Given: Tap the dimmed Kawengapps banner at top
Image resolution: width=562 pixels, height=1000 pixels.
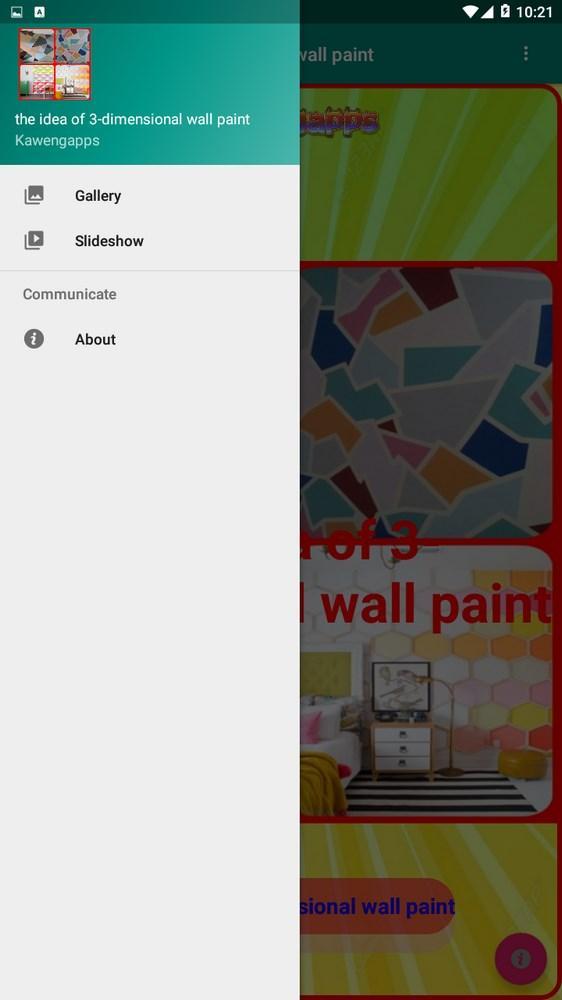Looking at the screenshot, I should pos(428,173).
